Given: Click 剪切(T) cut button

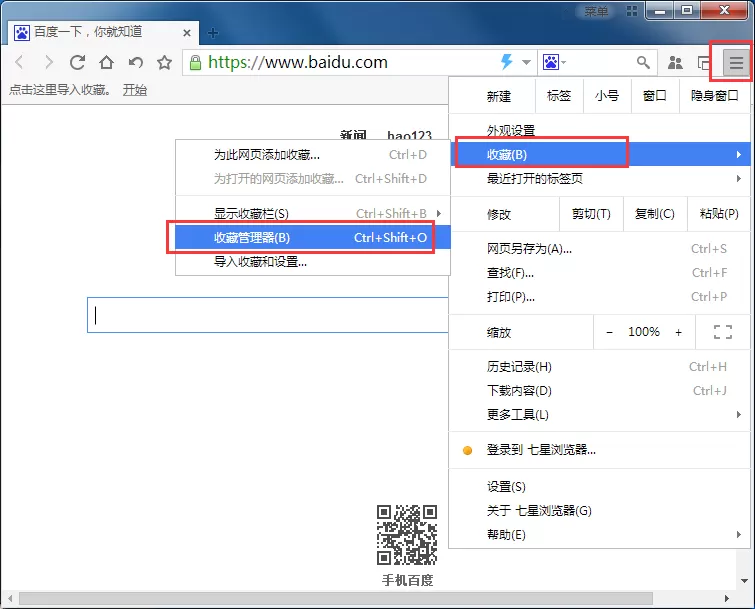Looking at the screenshot, I should (x=591, y=214).
